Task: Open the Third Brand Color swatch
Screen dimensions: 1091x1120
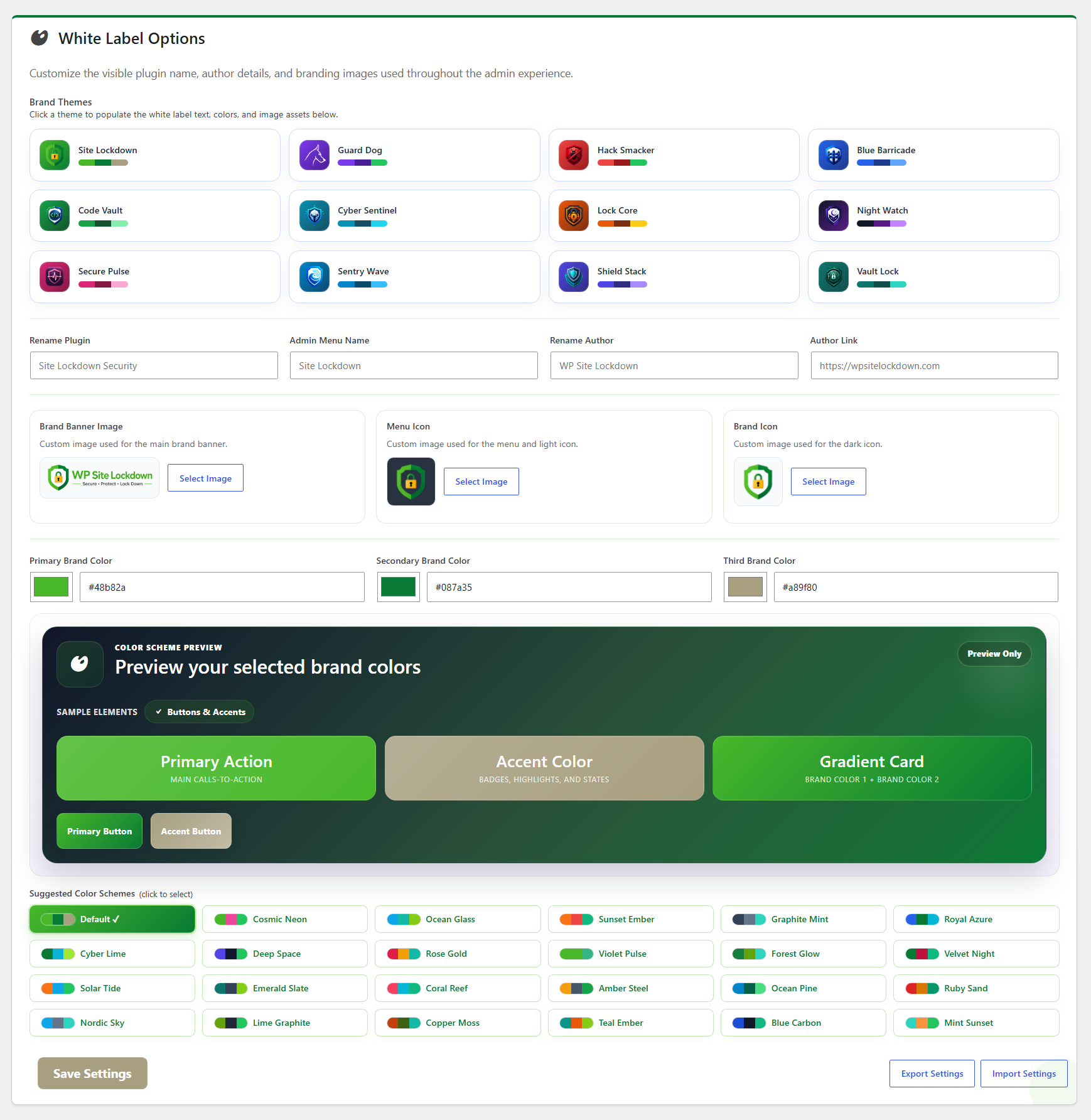Action: pos(745,587)
